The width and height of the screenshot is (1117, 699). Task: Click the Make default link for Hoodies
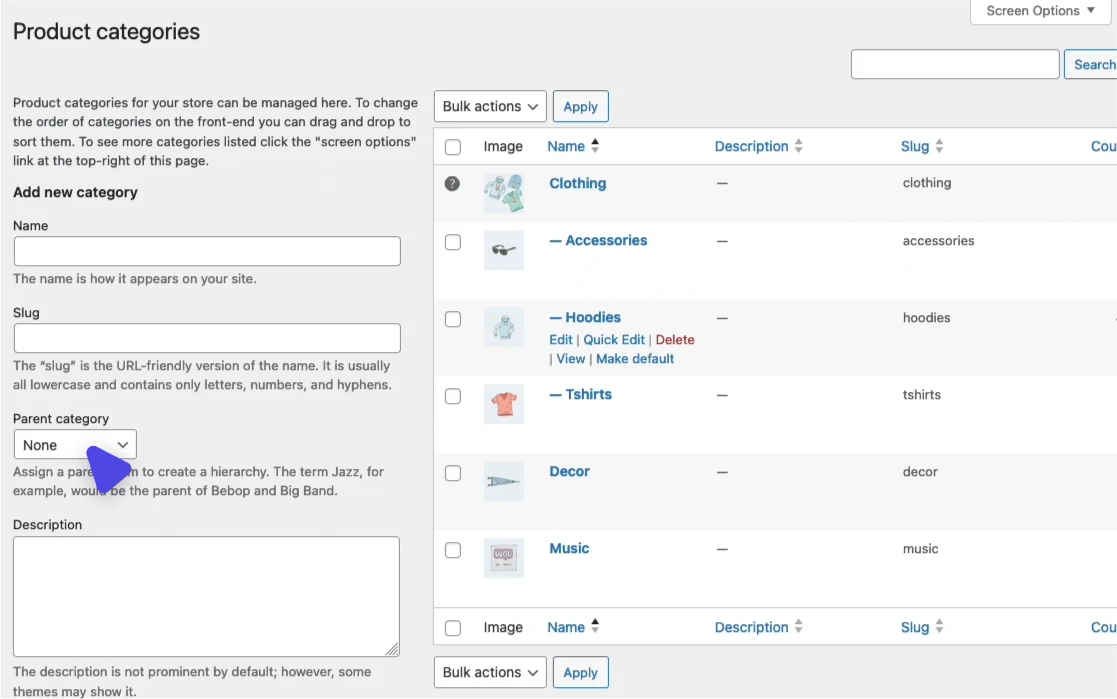coord(635,359)
